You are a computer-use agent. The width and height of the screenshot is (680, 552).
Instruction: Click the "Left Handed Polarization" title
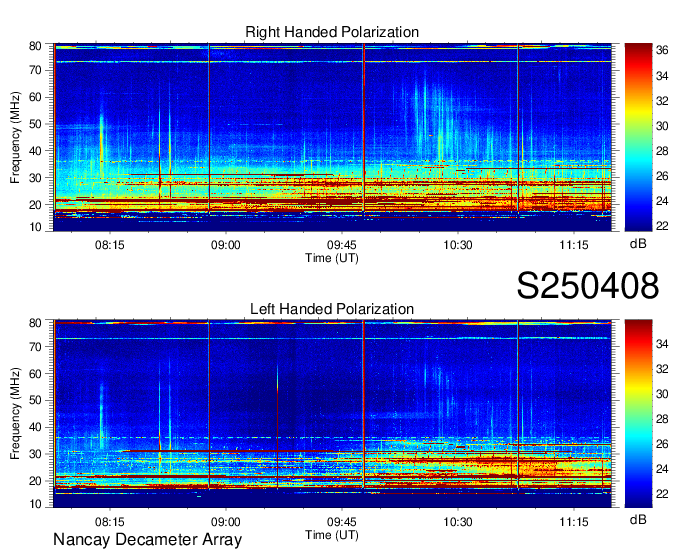click(x=332, y=309)
